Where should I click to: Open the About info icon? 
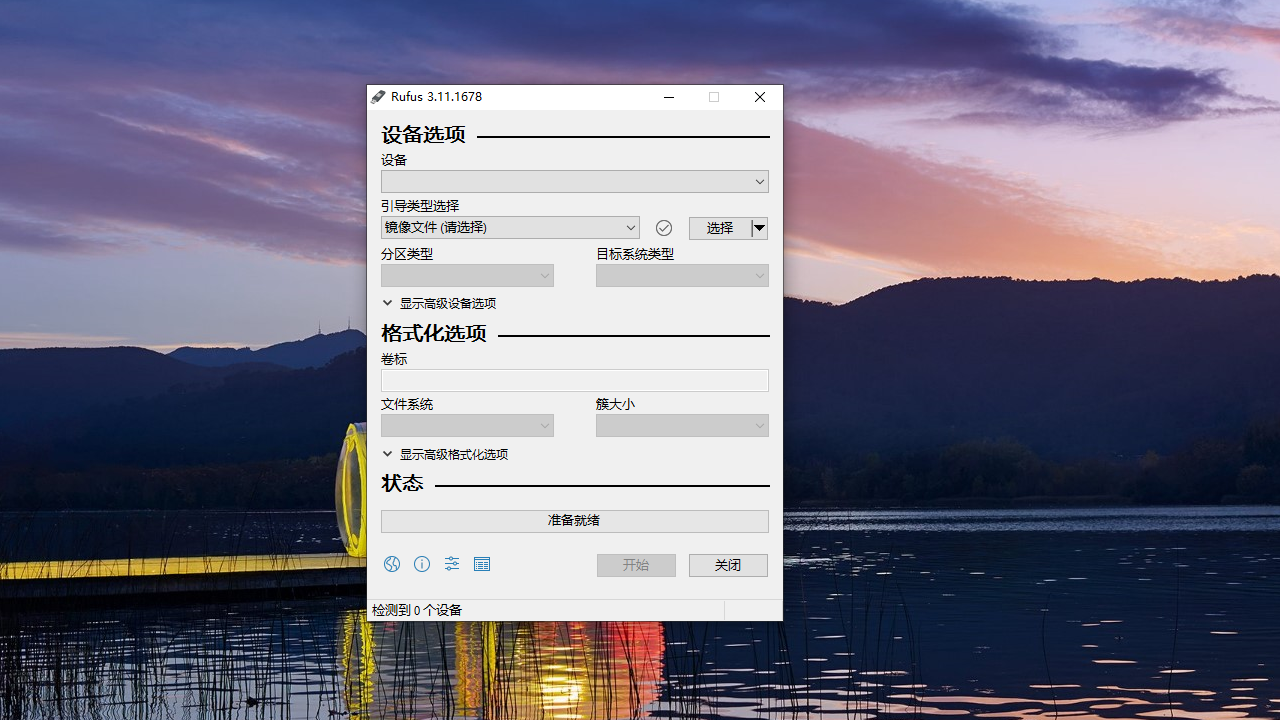(x=422, y=564)
